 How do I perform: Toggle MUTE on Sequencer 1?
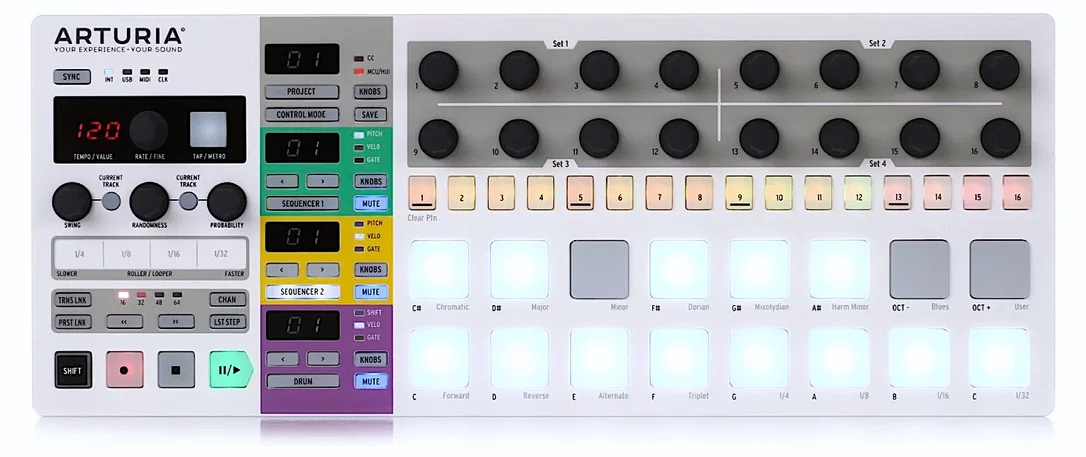click(371, 204)
